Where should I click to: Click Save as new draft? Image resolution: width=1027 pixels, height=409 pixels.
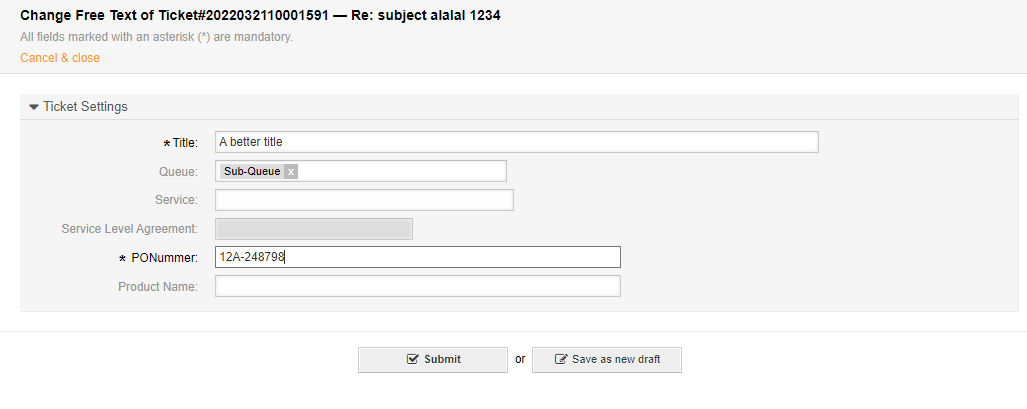[x=607, y=359]
